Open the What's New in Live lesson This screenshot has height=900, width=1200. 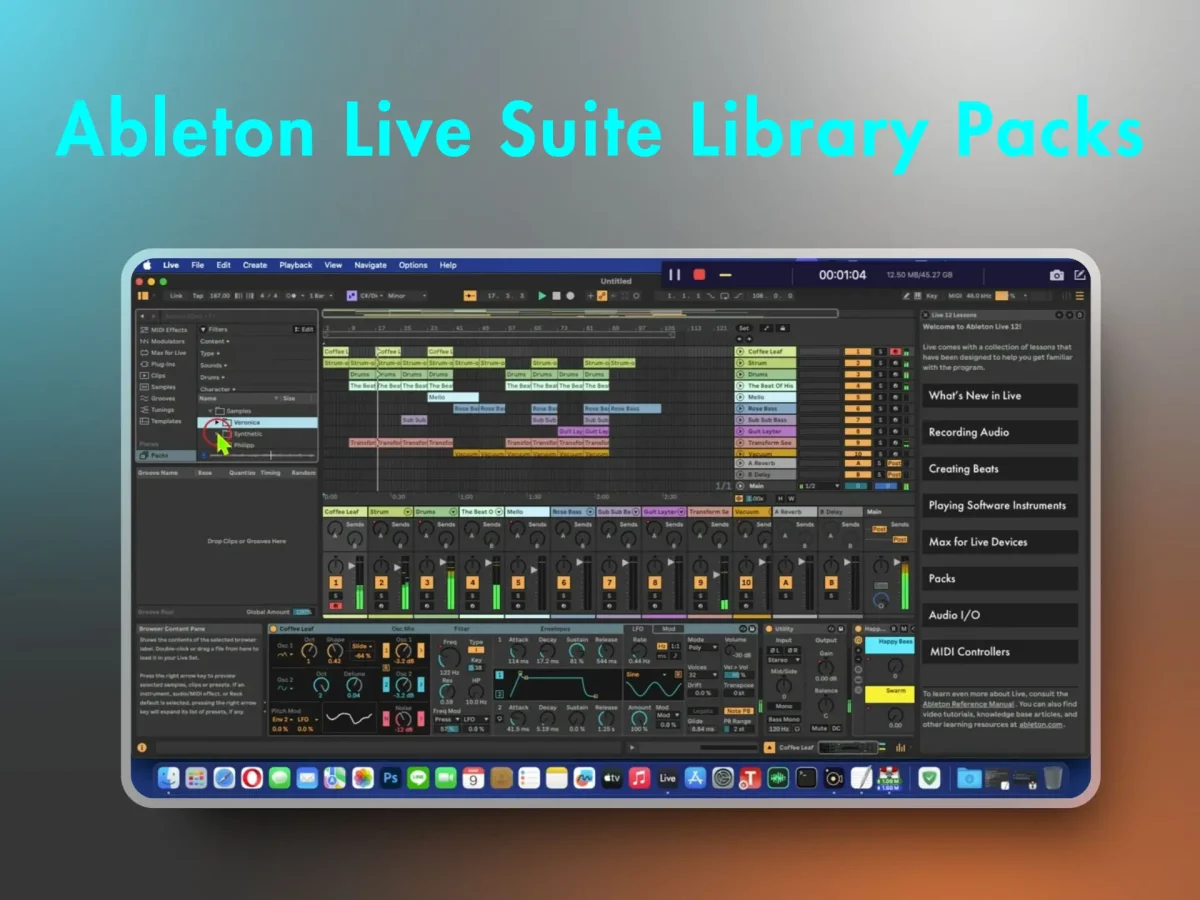(x=1000, y=396)
